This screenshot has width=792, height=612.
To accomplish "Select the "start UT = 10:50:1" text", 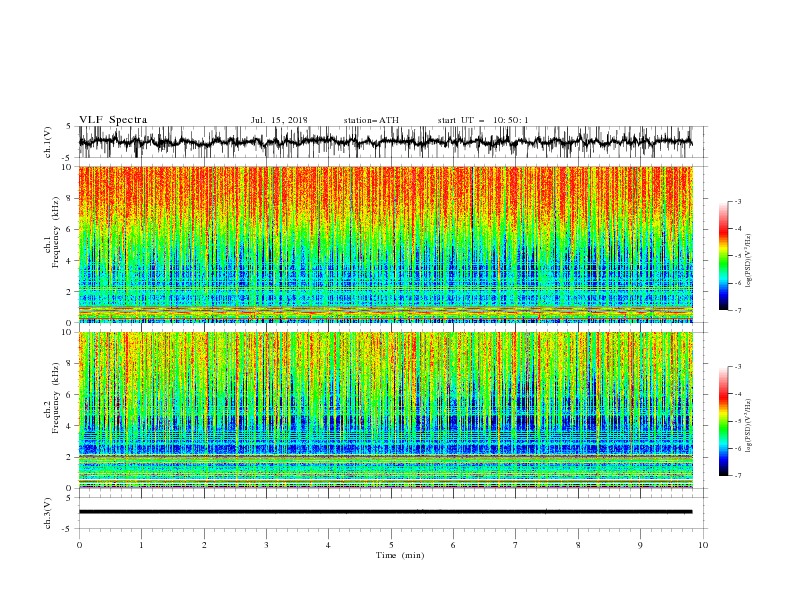I will pyautogui.click(x=482, y=120).
